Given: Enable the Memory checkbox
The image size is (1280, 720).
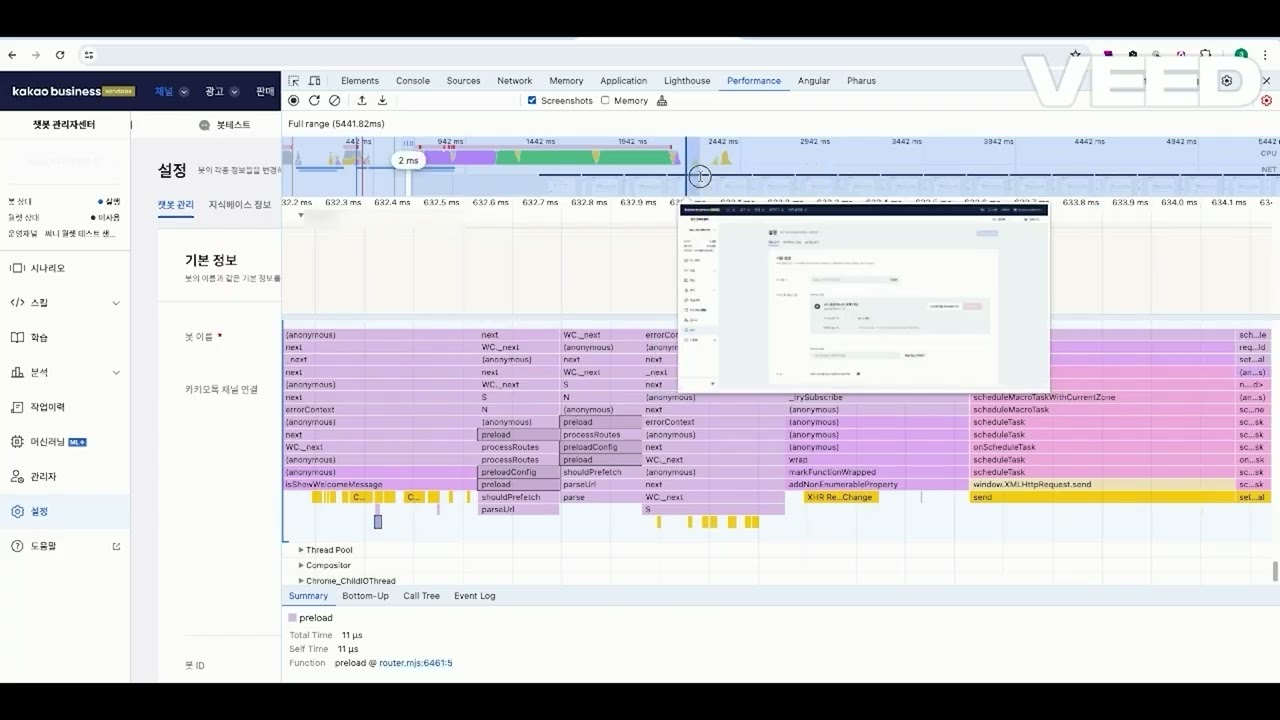Looking at the screenshot, I should 605,101.
